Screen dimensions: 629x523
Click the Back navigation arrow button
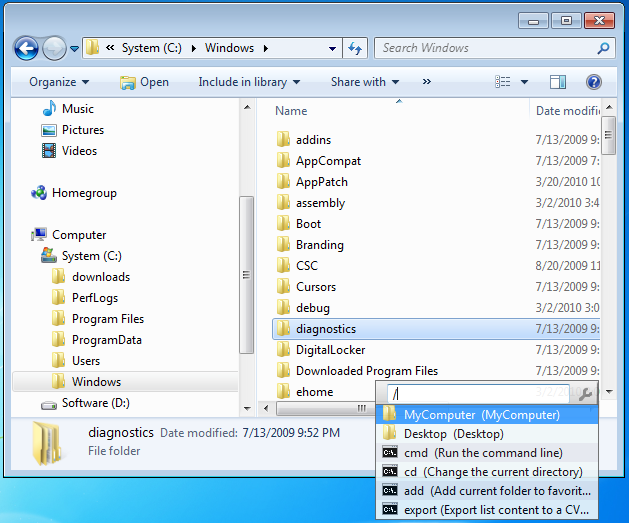tap(26, 48)
